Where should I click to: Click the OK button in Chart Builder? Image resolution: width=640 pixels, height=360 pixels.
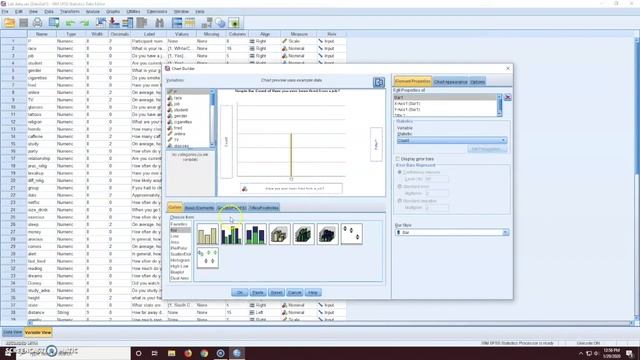pyautogui.click(x=240, y=293)
